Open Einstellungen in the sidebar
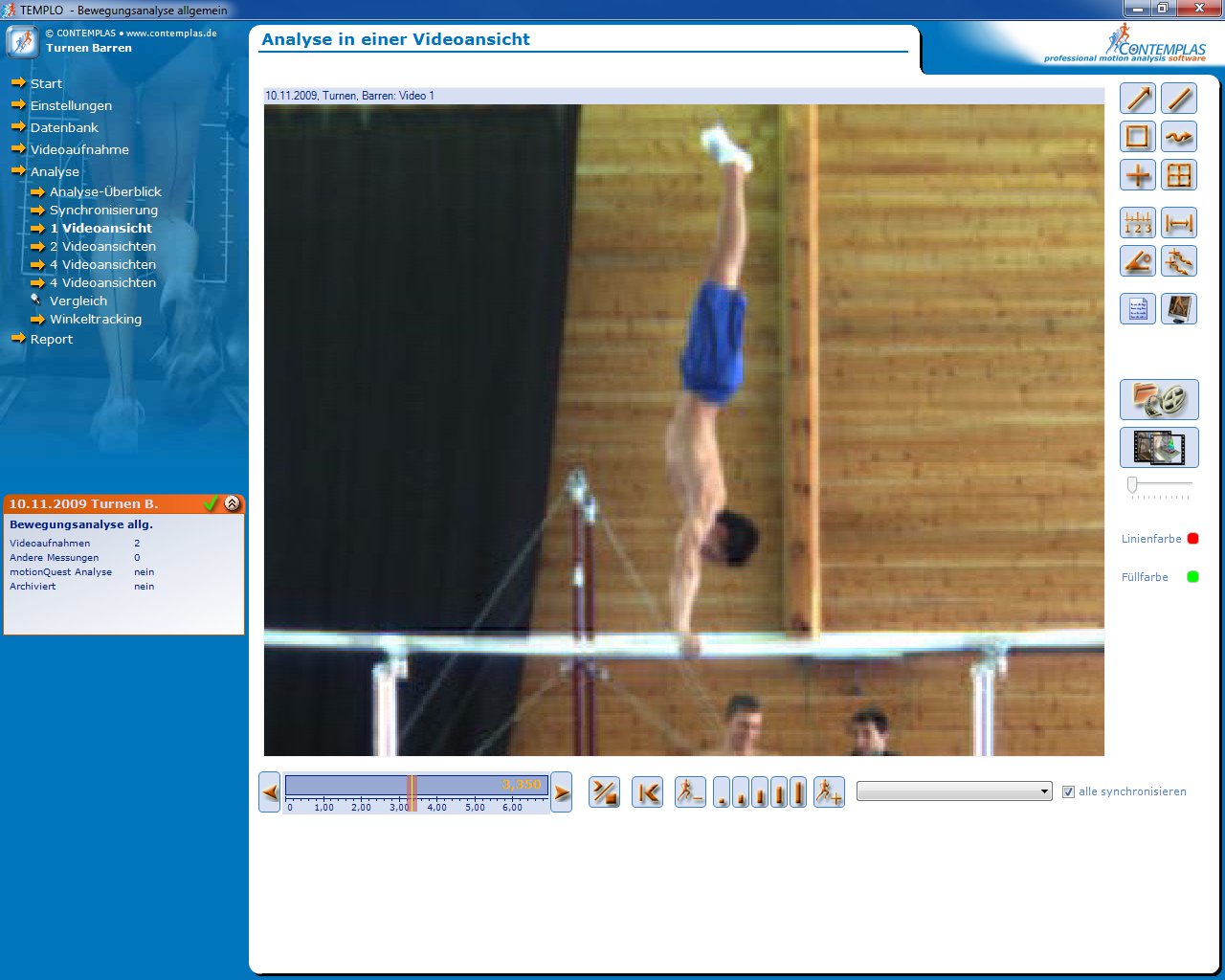Screen dimensions: 1225x980 pos(71,105)
